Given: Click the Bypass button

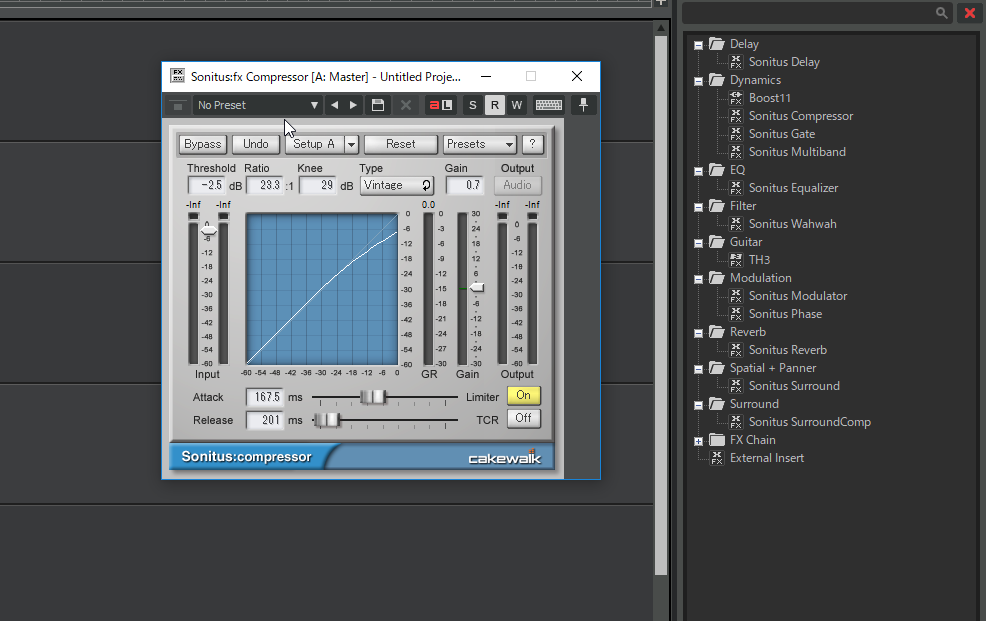Looking at the screenshot, I should coord(202,144).
